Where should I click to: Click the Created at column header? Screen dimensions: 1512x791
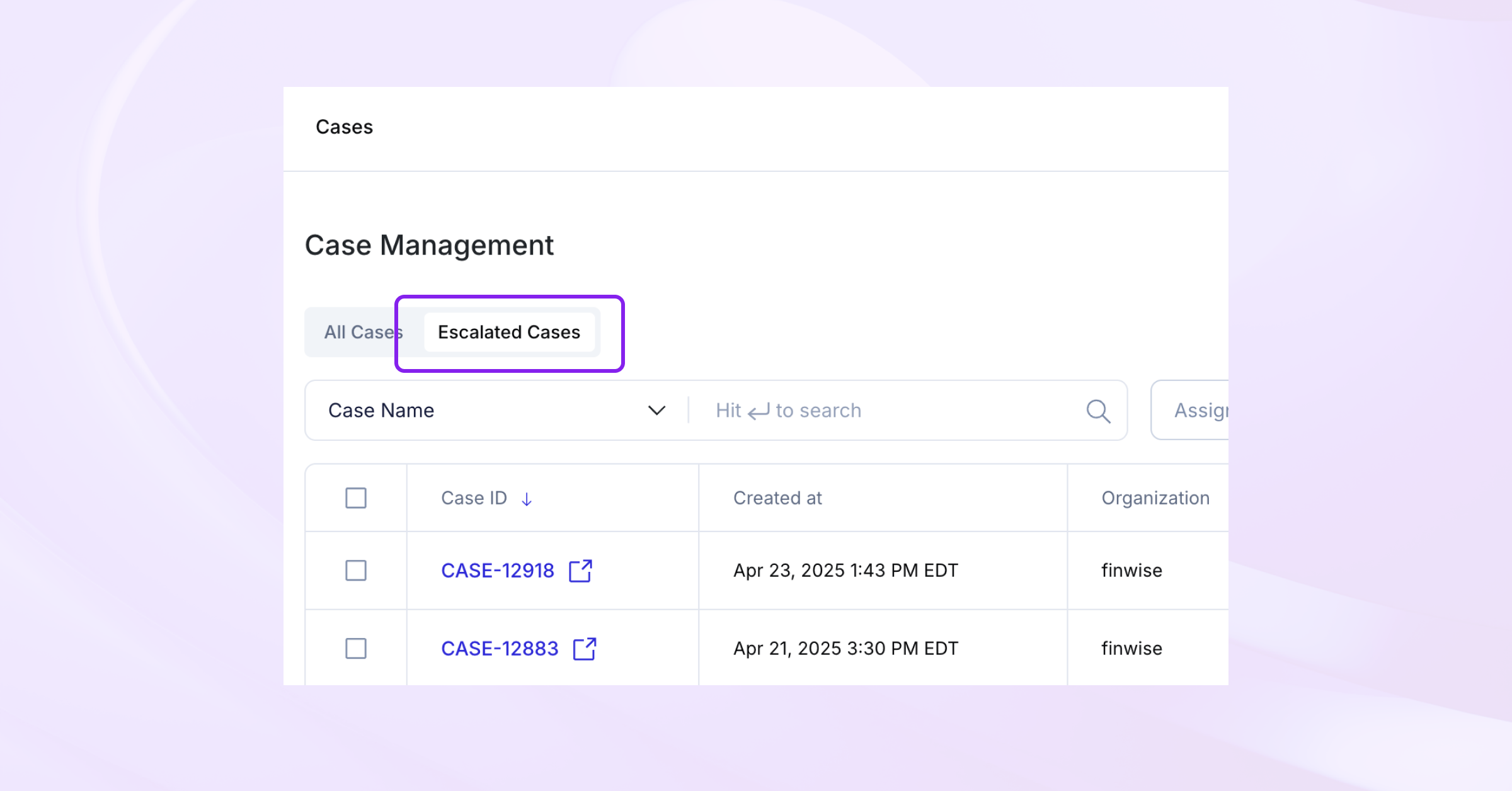coord(777,498)
